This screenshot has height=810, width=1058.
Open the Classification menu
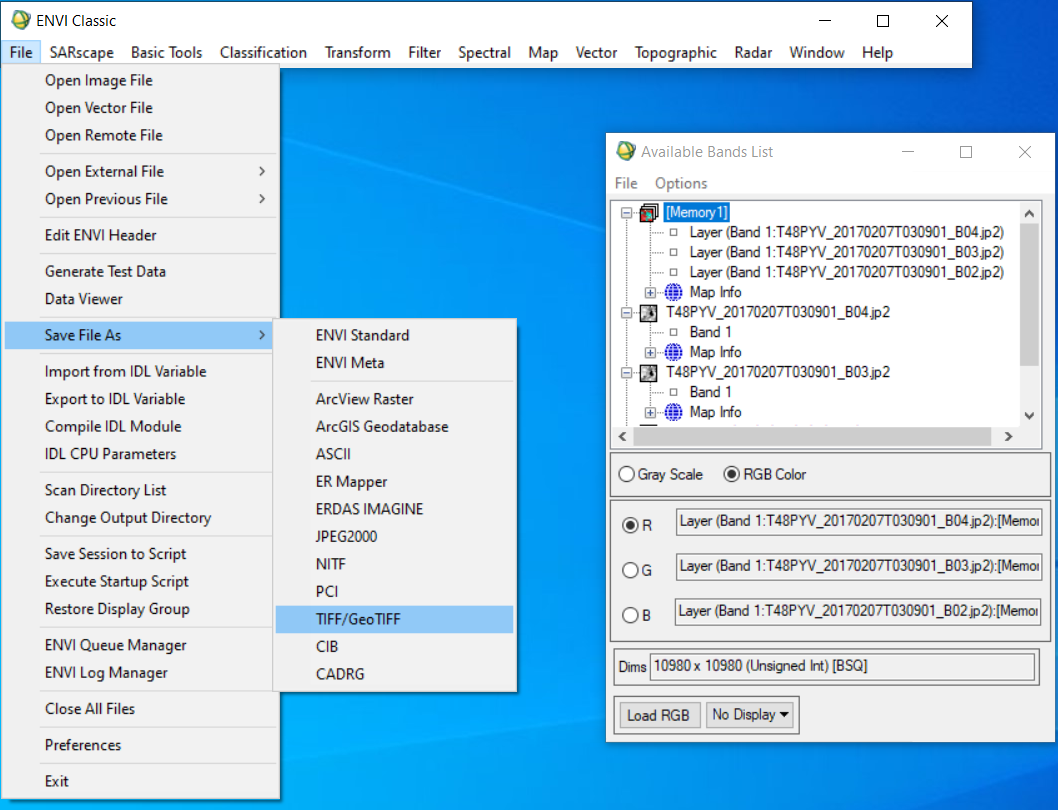pyautogui.click(x=263, y=53)
